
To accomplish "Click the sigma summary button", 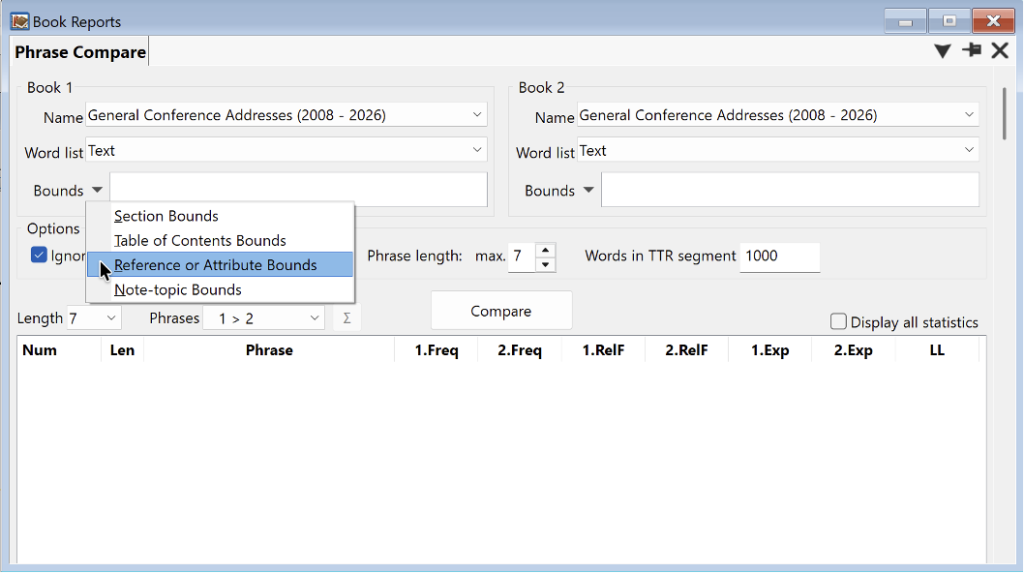I will click(x=347, y=318).
